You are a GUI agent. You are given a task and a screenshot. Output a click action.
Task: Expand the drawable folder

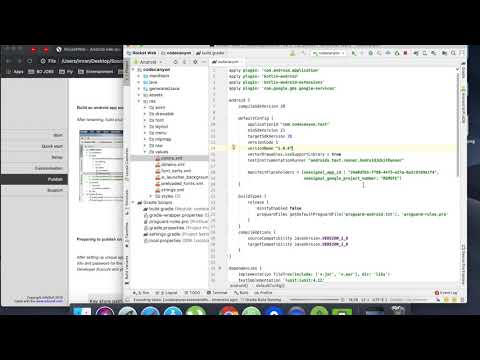tap(145, 114)
